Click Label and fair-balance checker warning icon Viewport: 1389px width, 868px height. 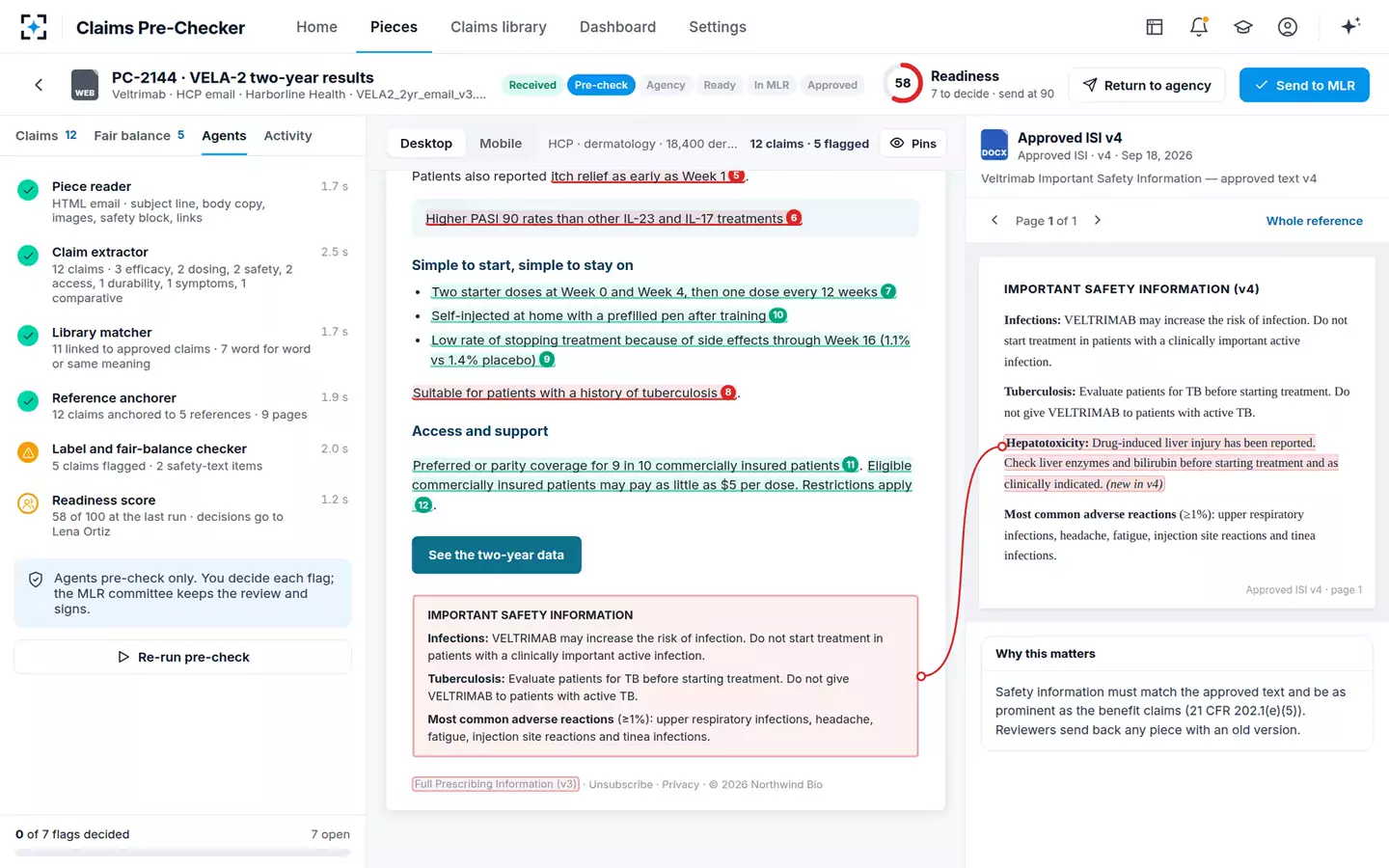coord(28,451)
